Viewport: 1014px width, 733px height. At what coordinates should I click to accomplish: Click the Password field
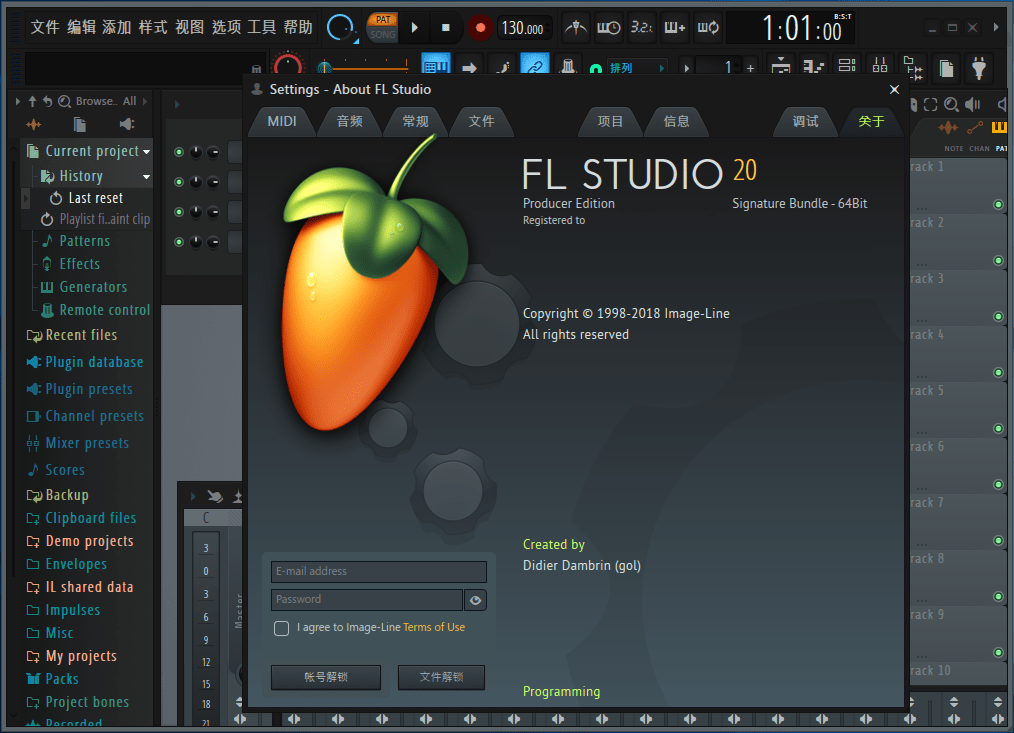click(367, 600)
